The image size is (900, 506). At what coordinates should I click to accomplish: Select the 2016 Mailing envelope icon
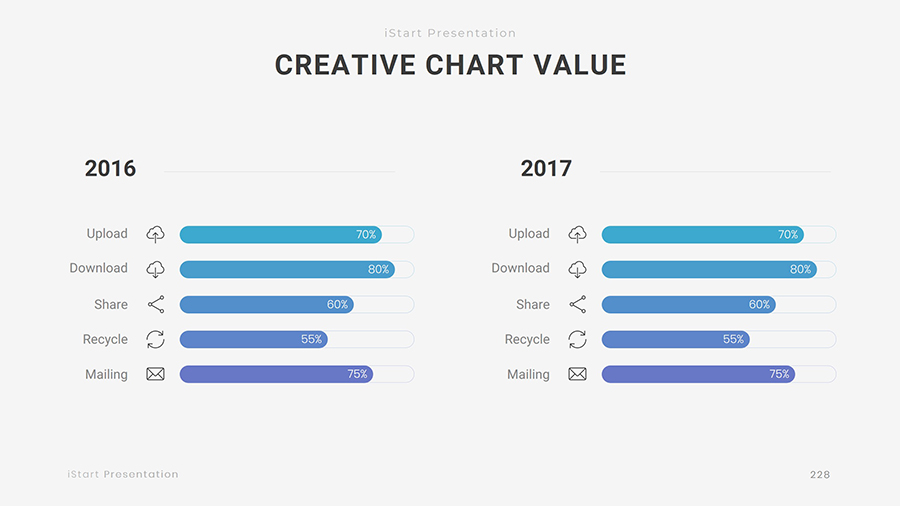[155, 374]
